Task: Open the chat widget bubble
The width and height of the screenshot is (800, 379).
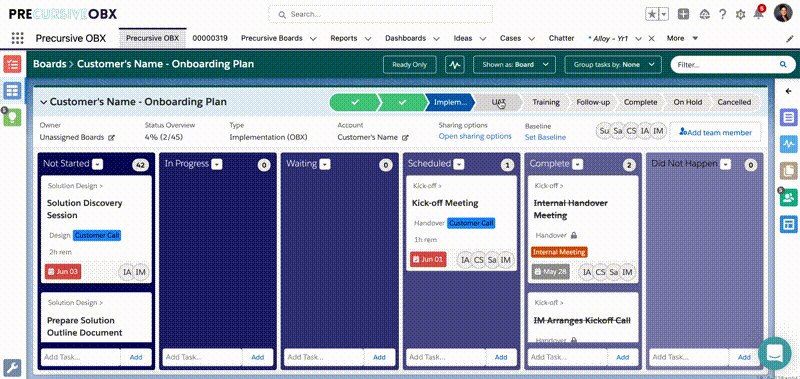Action: [x=774, y=353]
